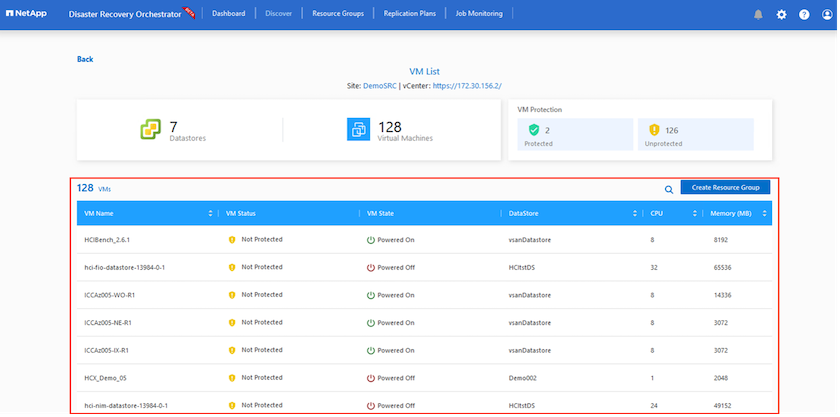Click the Back link
The height and width of the screenshot is (417, 840).
pyautogui.click(x=85, y=59)
